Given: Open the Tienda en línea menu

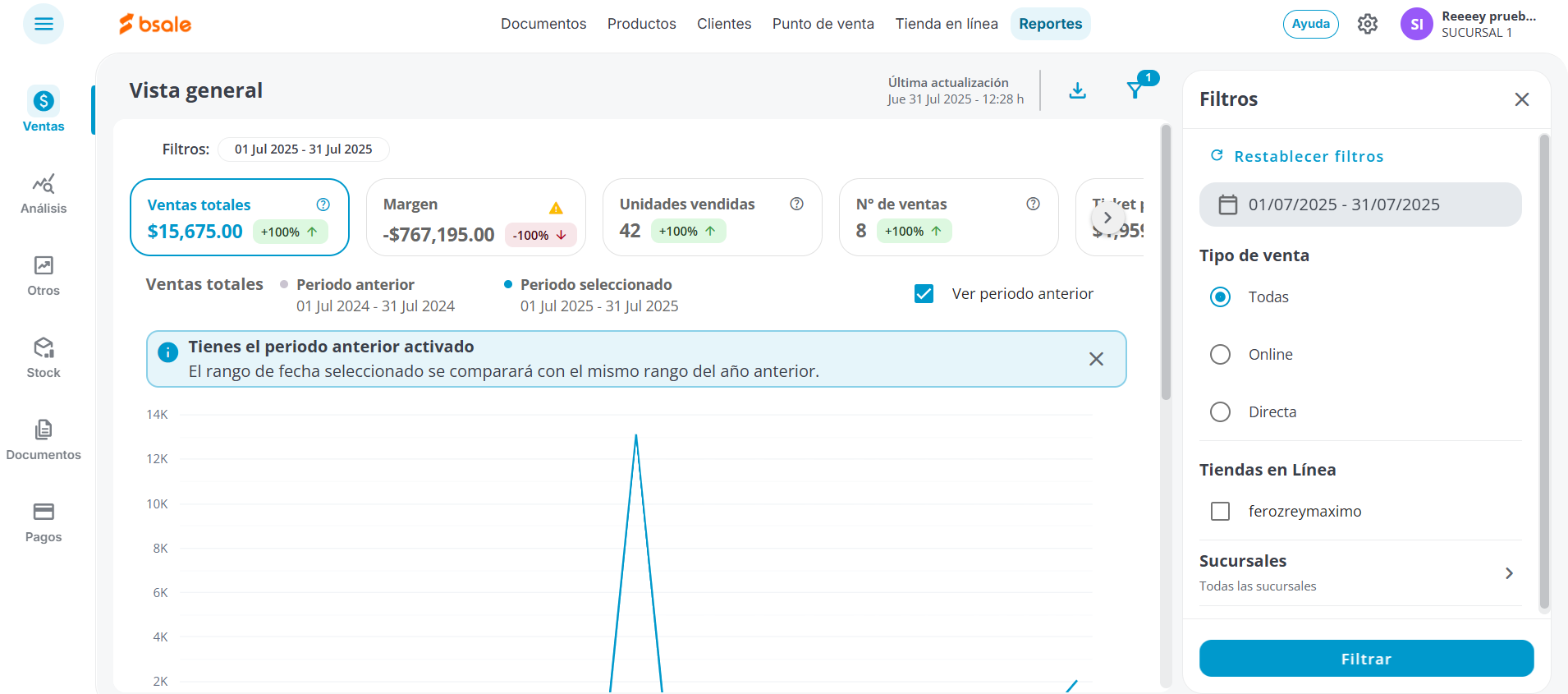Looking at the screenshot, I should tap(947, 24).
